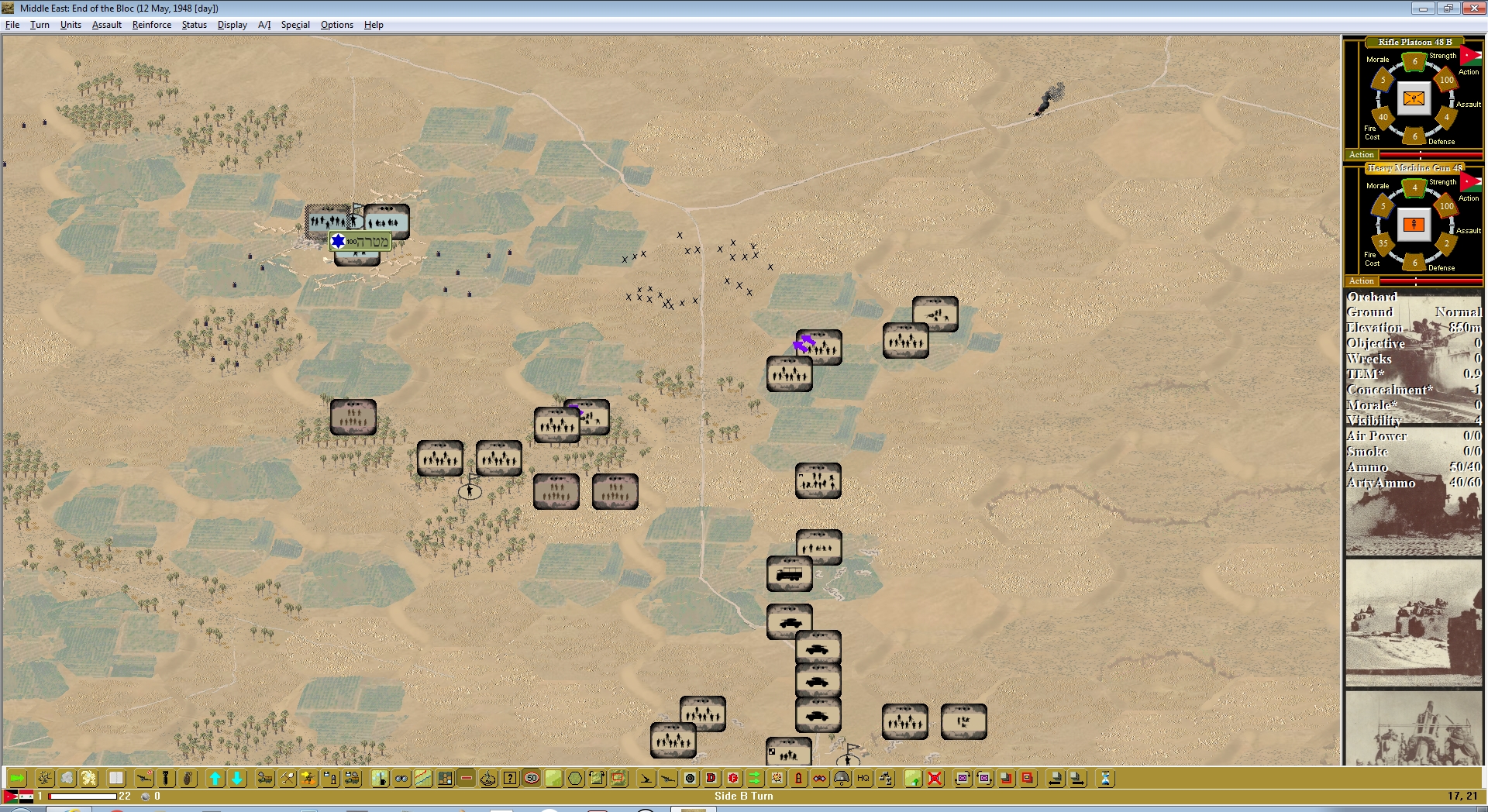Click the black bomb air-strike toolbar icon
This screenshot has width=1488, height=812.
[x=165, y=778]
